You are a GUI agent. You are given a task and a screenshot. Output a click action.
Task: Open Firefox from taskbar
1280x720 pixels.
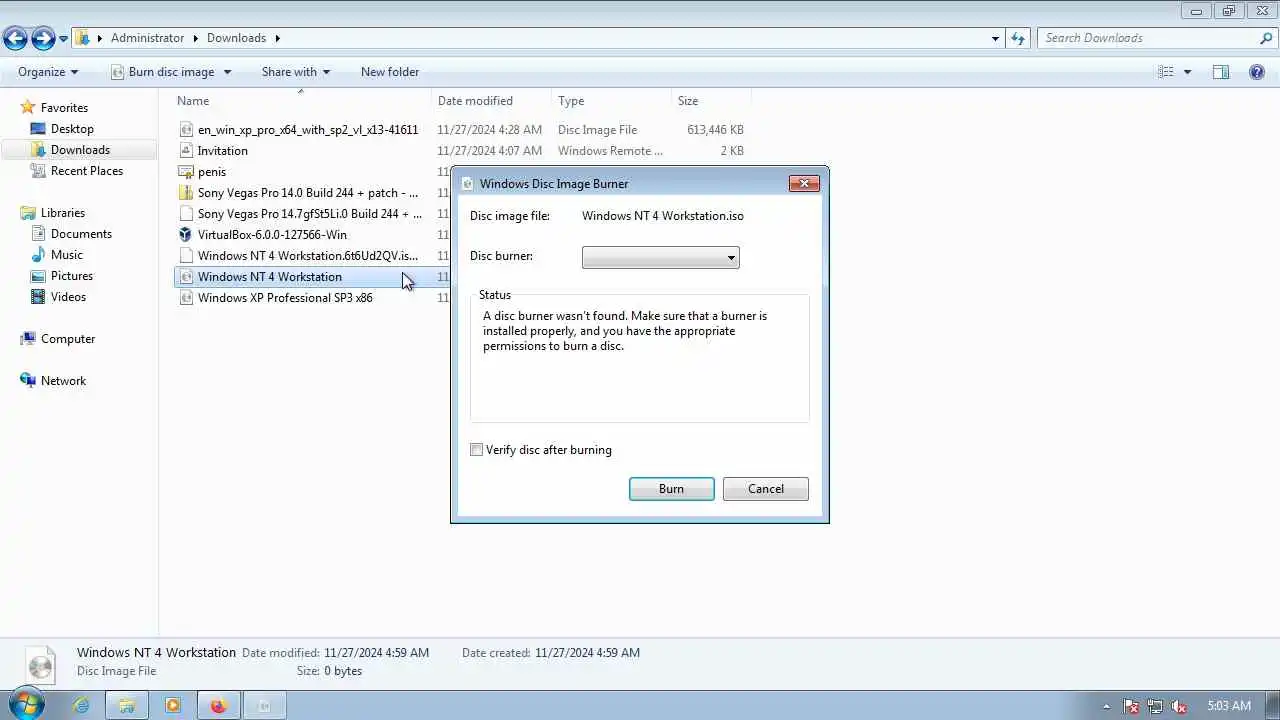pyautogui.click(x=219, y=705)
